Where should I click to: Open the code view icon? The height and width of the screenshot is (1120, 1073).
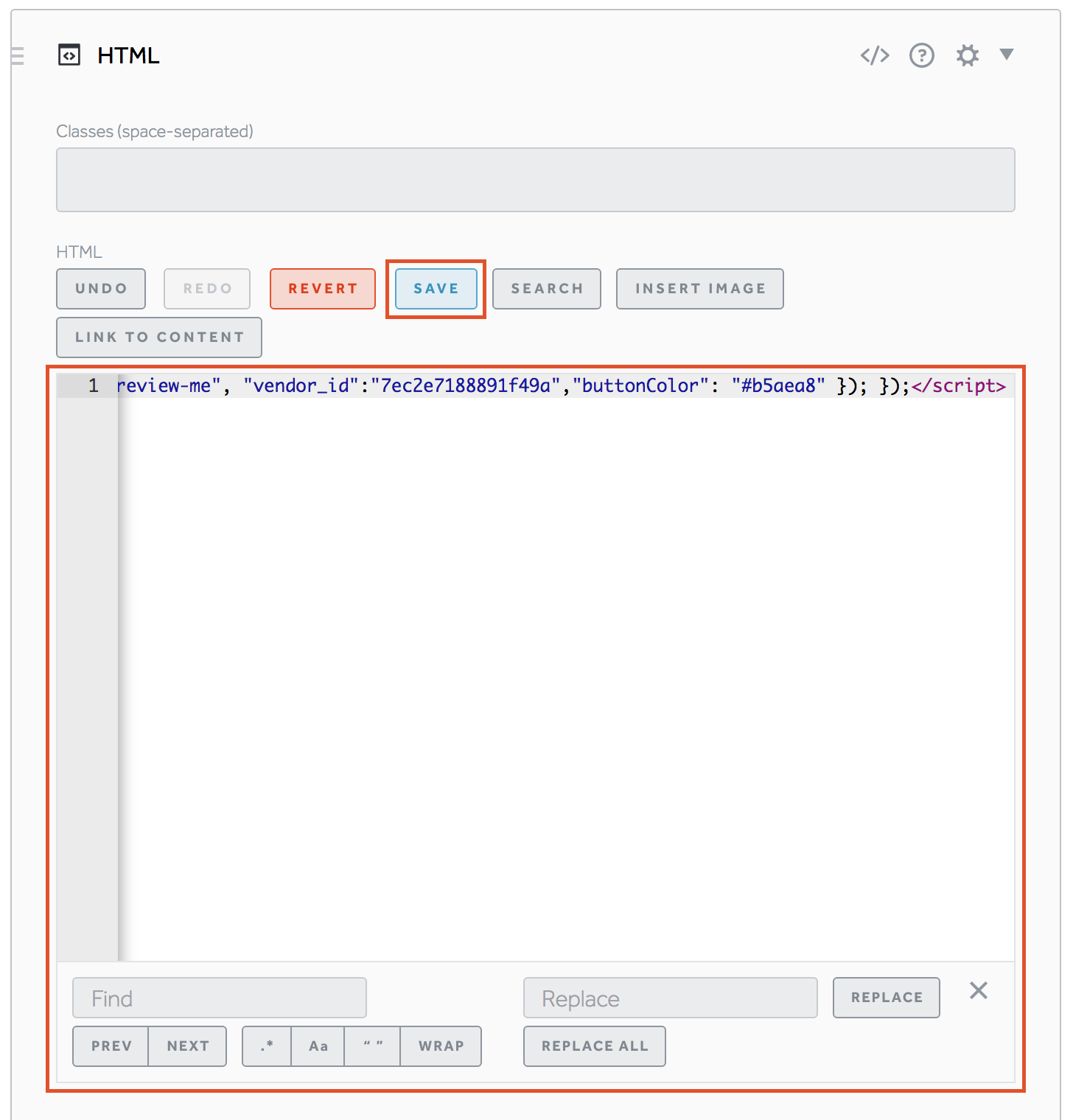tap(875, 55)
